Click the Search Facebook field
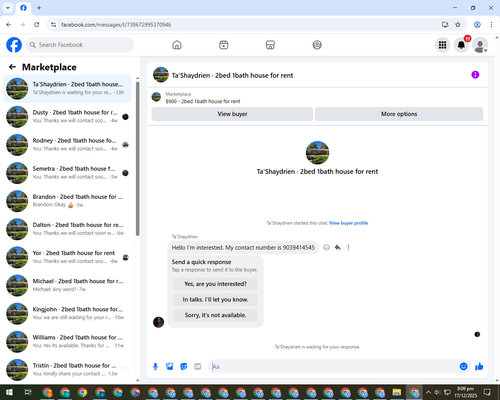The height and width of the screenshot is (400, 500). [80, 45]
